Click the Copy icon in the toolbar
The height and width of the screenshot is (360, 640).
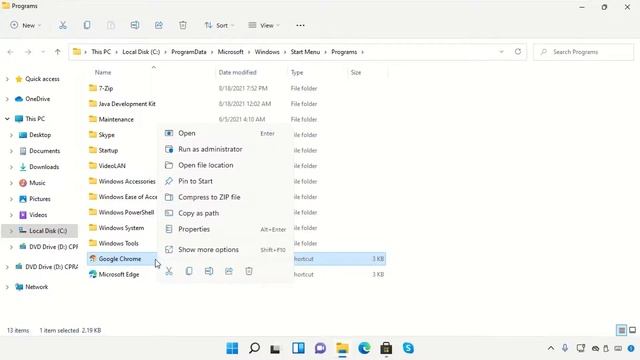(87, 25)
